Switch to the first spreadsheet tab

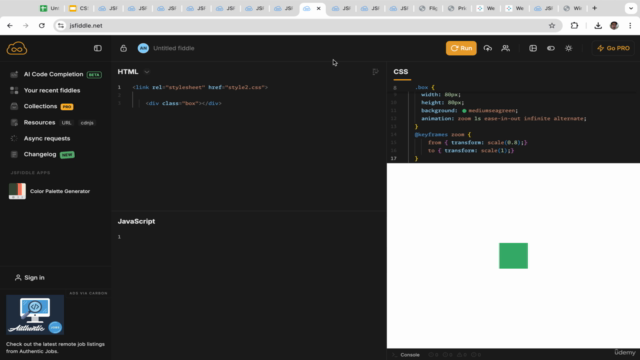coord(49,8)
